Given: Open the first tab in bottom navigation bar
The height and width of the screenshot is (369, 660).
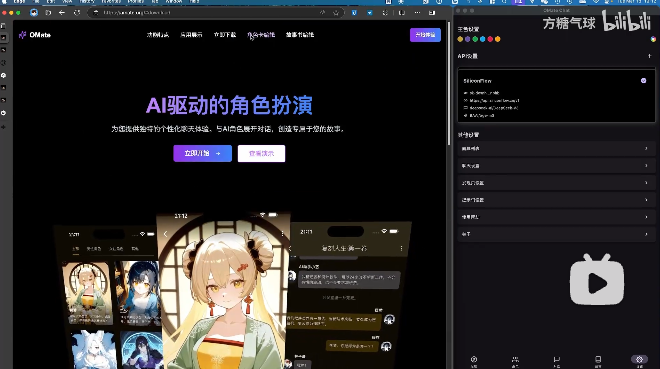Looking at the screenshot, I should click(474, 360).
